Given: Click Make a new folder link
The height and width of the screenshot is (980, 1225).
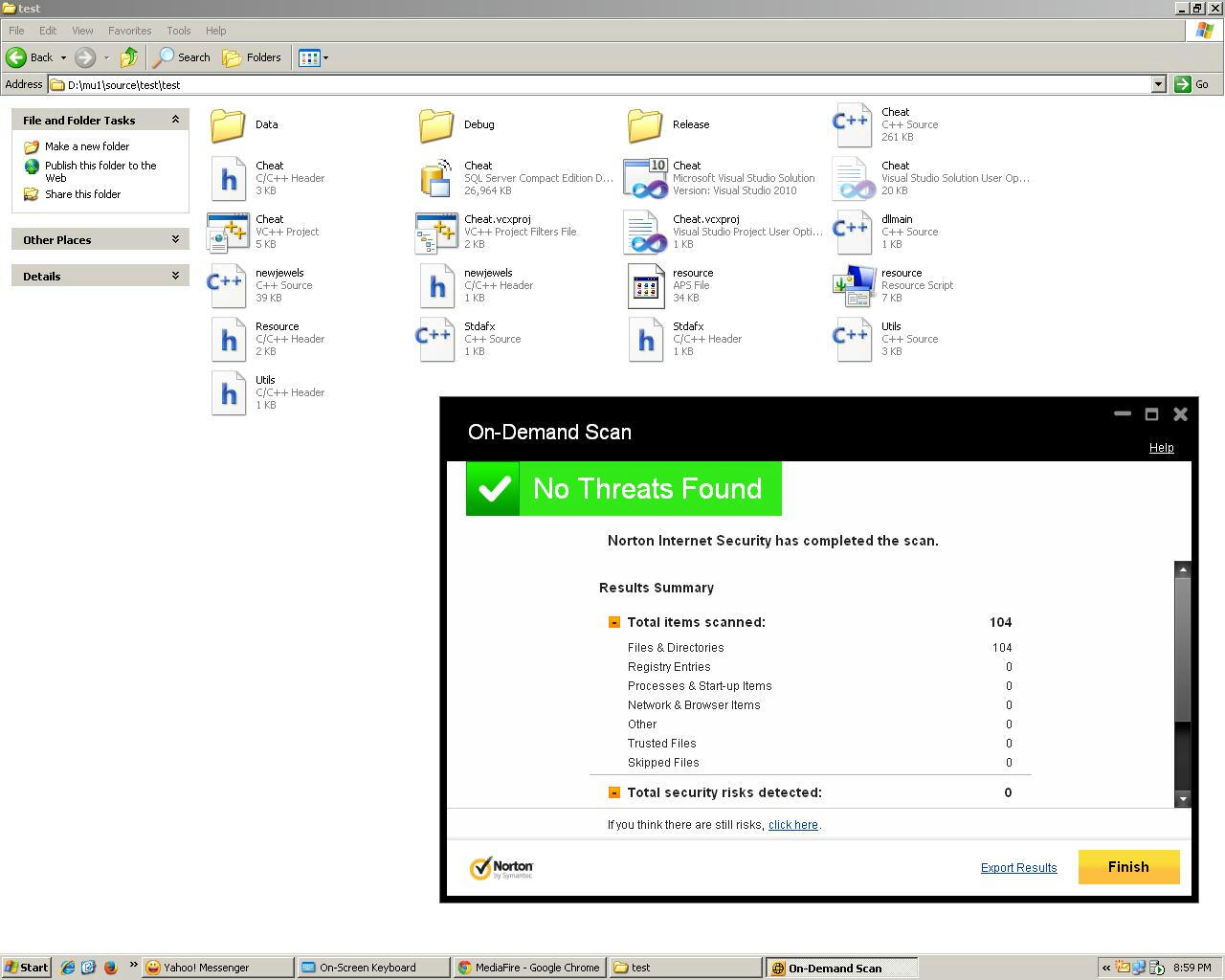Looking at the screenshot, I should [x=87, y=146].
